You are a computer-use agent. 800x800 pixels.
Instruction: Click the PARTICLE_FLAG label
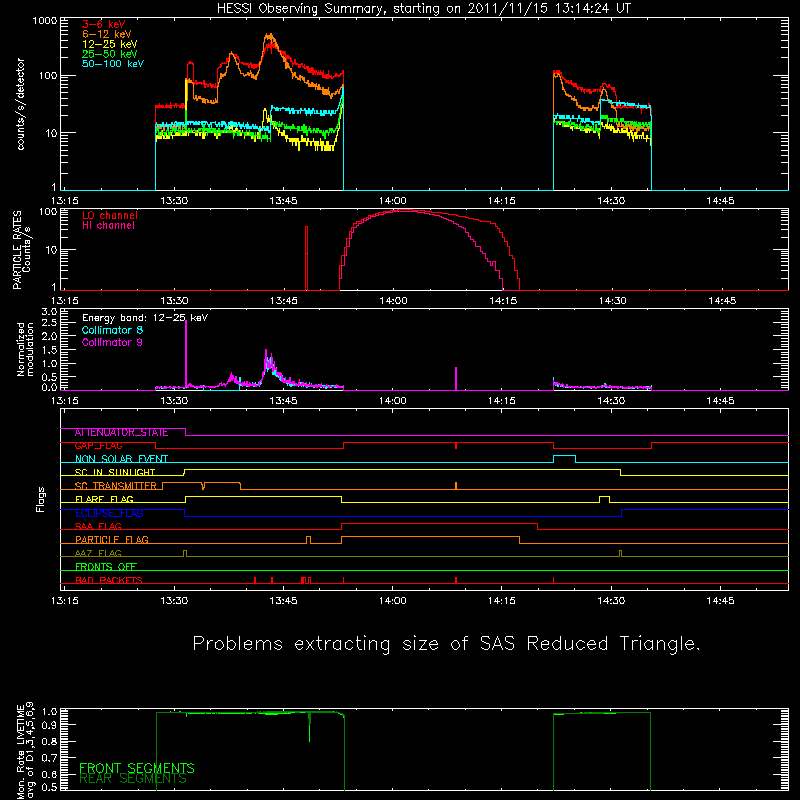(112, 540)
